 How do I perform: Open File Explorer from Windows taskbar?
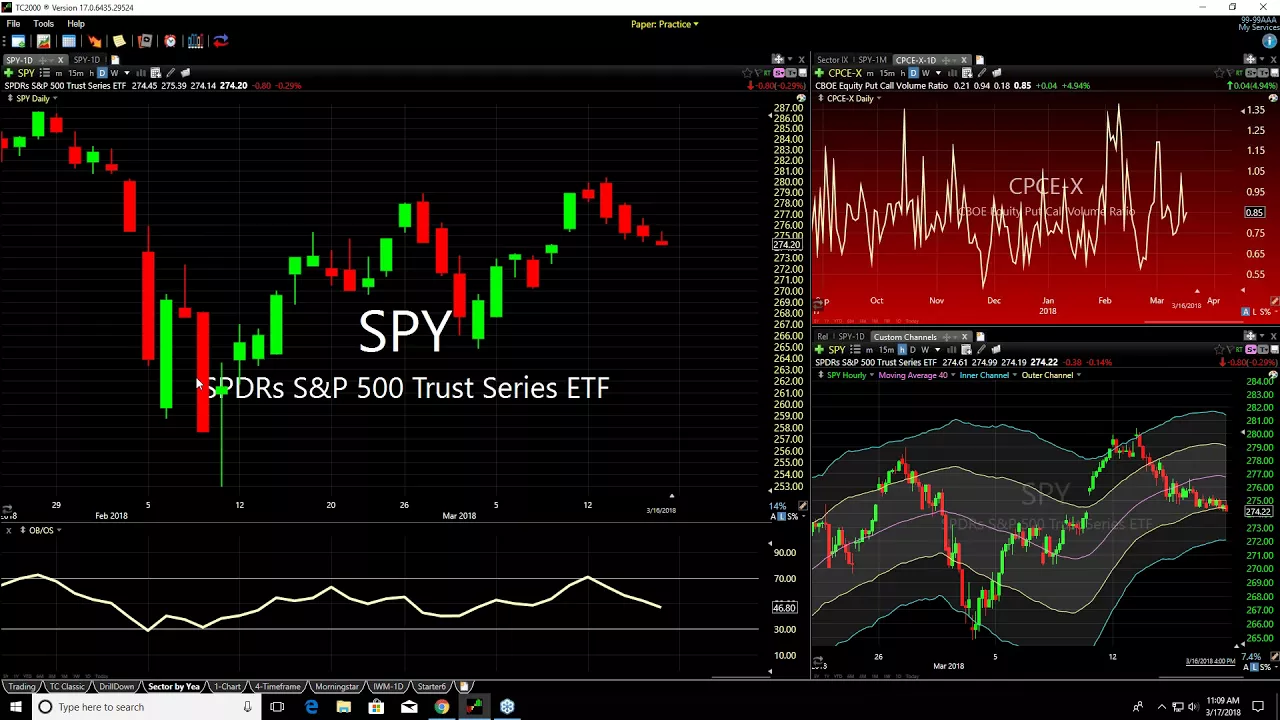point(344,707)
